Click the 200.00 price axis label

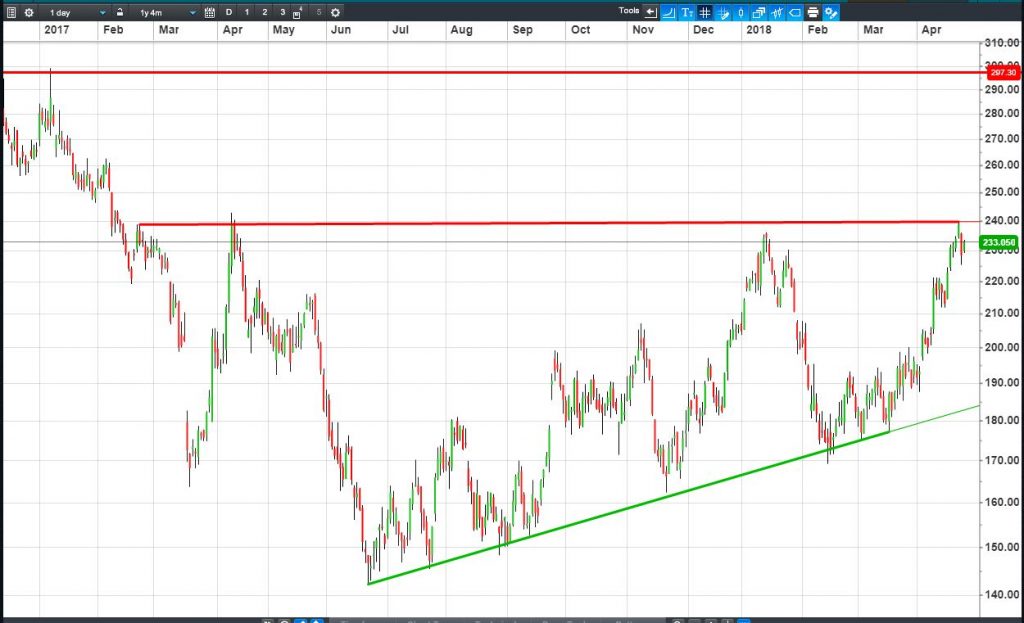tap(1002, 347)
